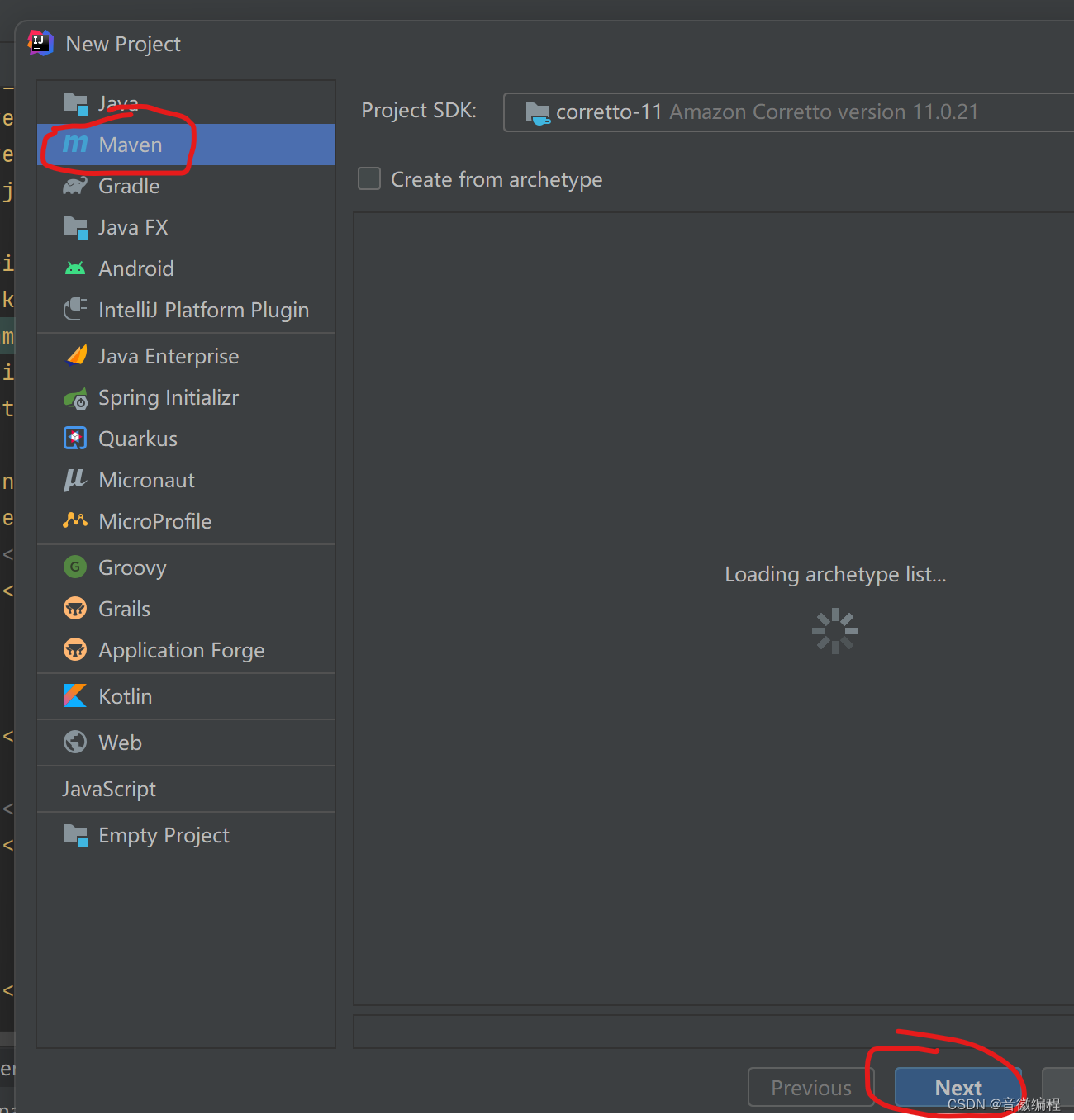This screenshot has width=1074, height=1120.
Task: Select JavaScript project type
Action: [186, 789]
